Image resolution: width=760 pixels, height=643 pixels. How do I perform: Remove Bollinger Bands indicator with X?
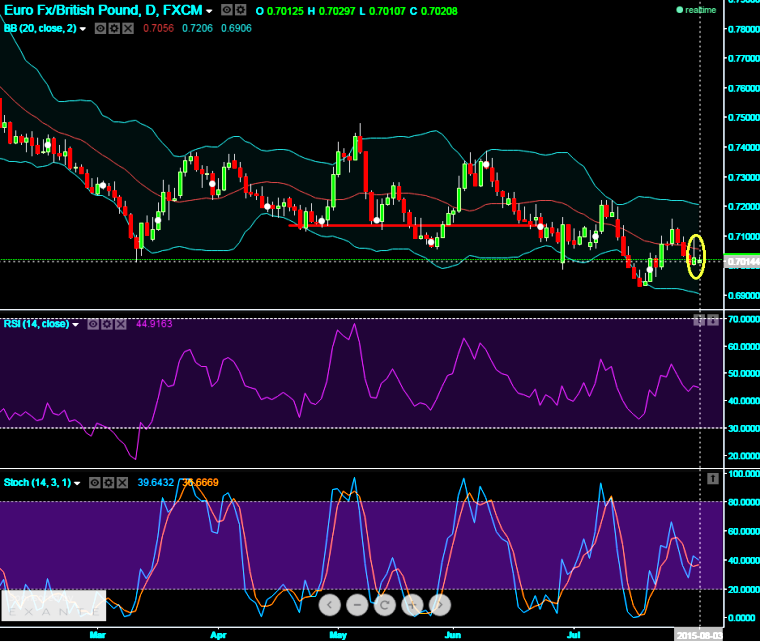pos(127,29)
